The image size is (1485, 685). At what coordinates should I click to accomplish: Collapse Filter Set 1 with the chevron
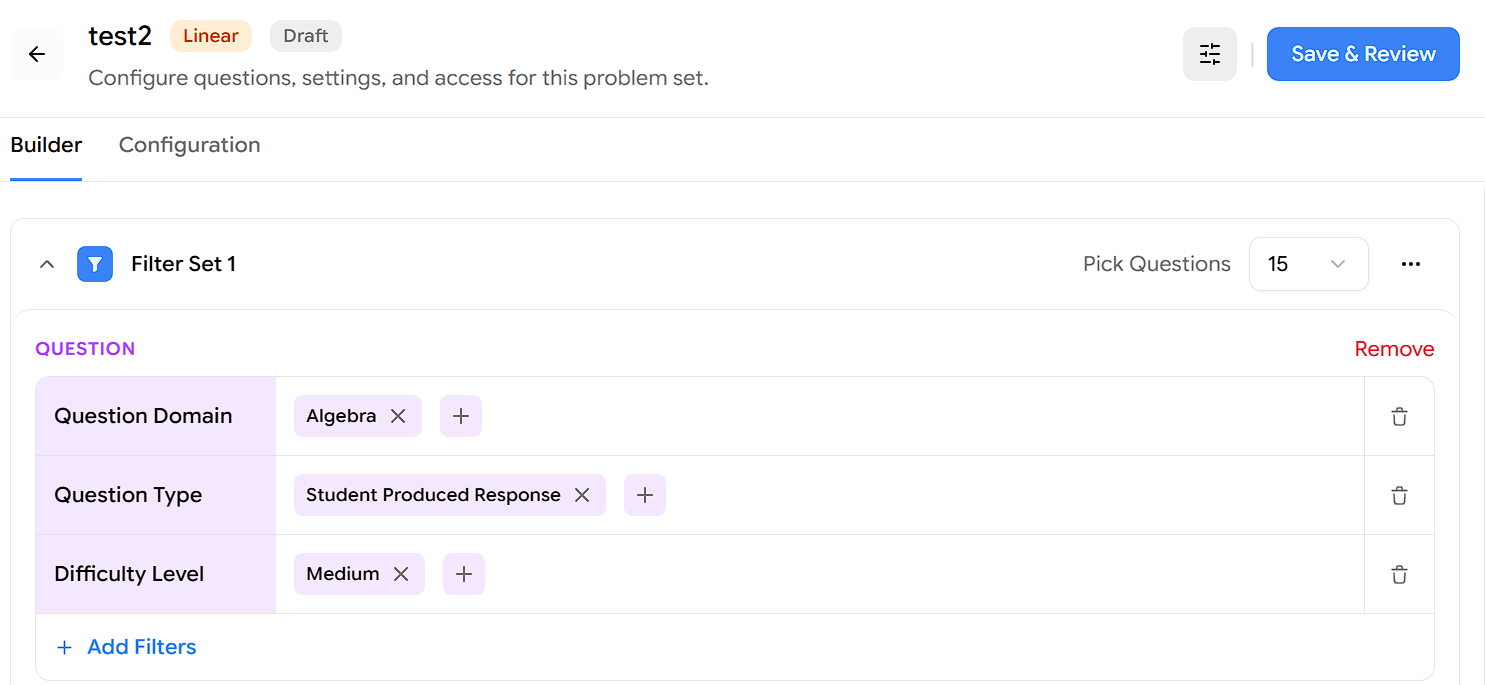point(47,264)
